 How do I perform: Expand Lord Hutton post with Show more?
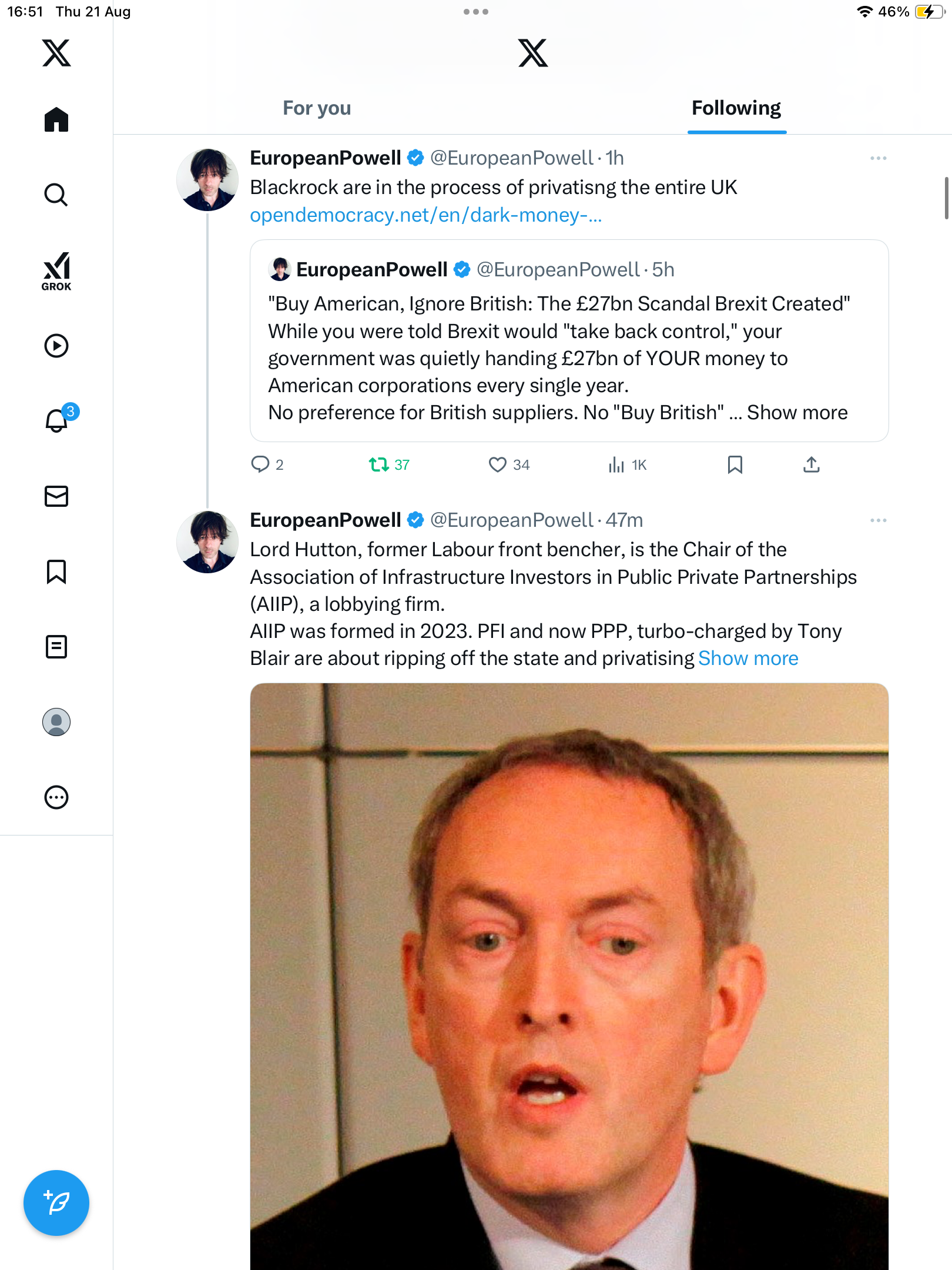[x=748, y=659]
